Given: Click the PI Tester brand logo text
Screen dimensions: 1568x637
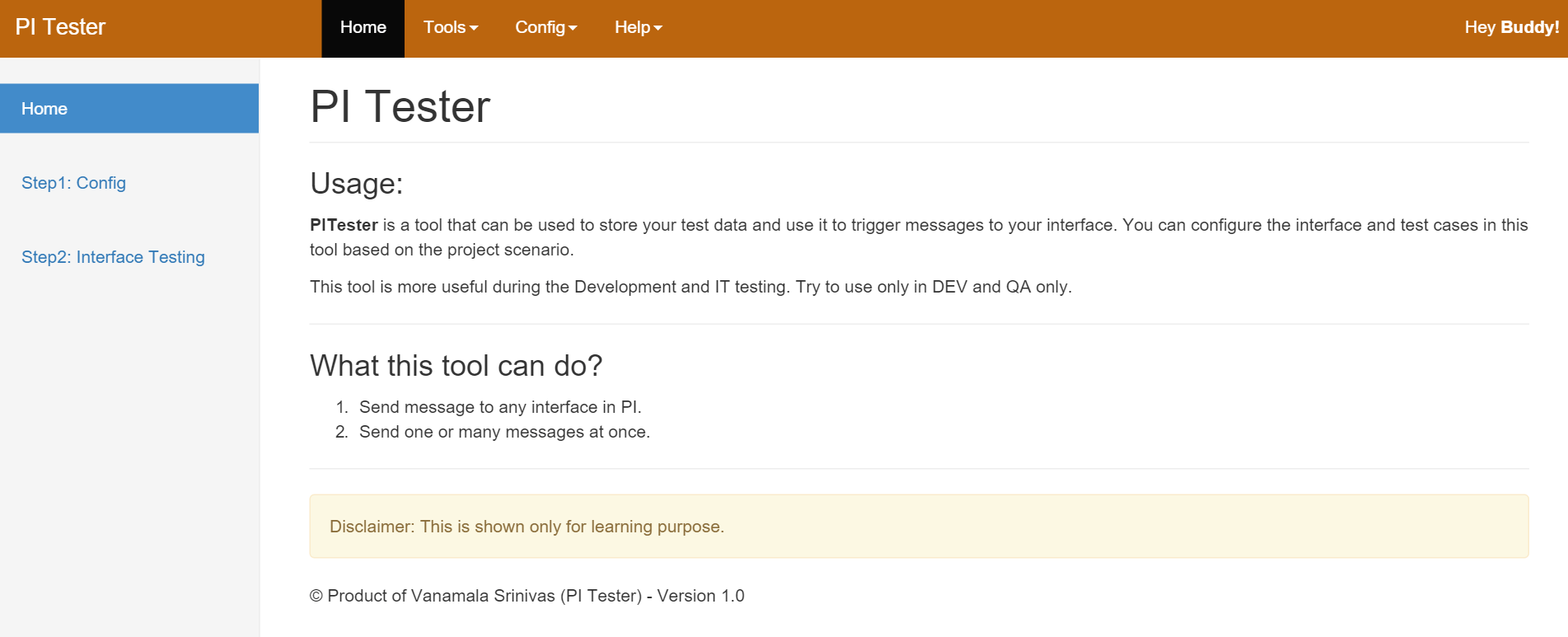Looking at the screenshot, I should (x=60, y=27).
